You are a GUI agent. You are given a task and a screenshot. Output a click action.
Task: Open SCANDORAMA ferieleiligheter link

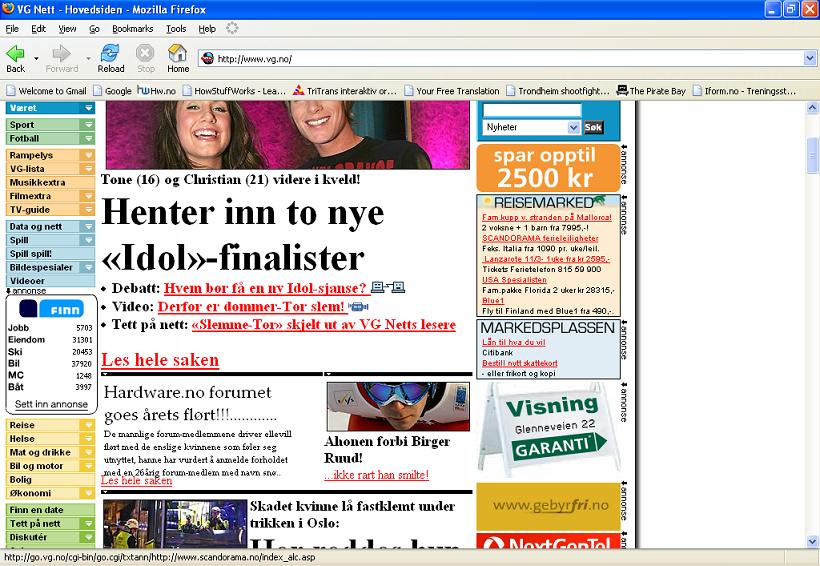tap(540, 238)
